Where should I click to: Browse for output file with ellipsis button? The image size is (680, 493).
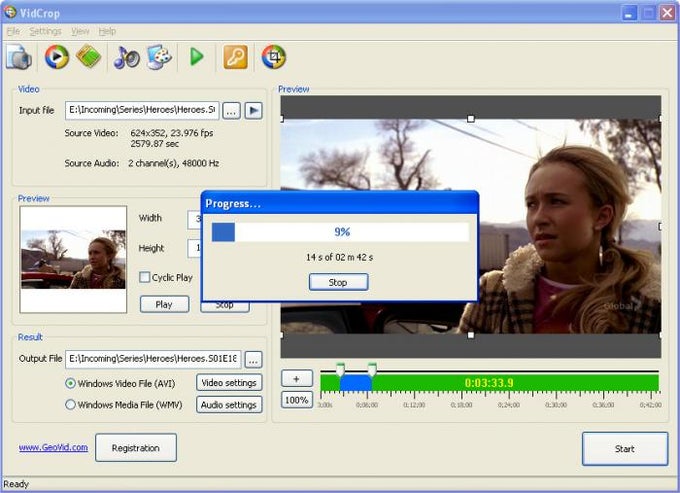pyautogui.click(x=254, y=359)
